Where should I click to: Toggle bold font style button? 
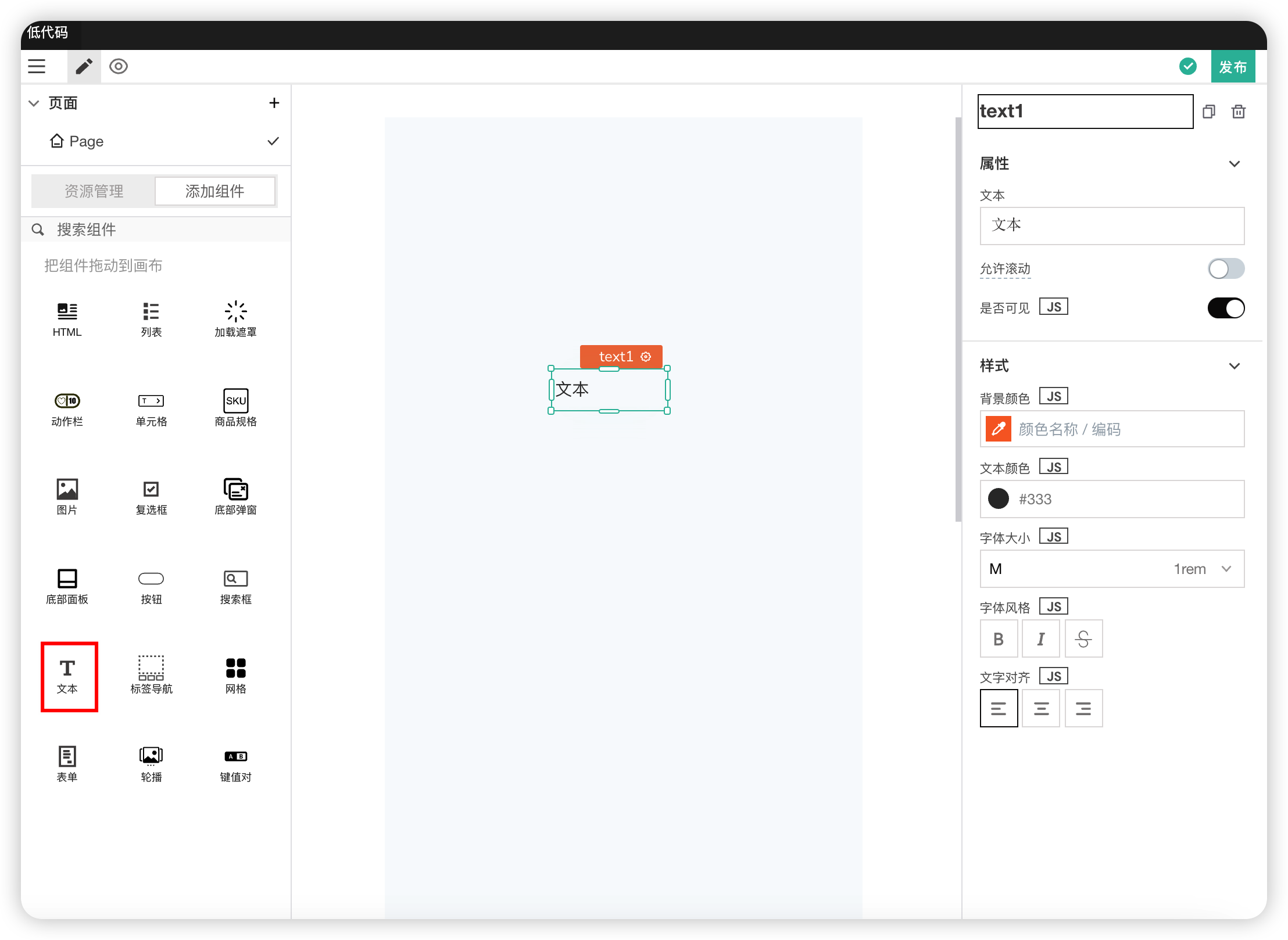(x=998, y=639)
